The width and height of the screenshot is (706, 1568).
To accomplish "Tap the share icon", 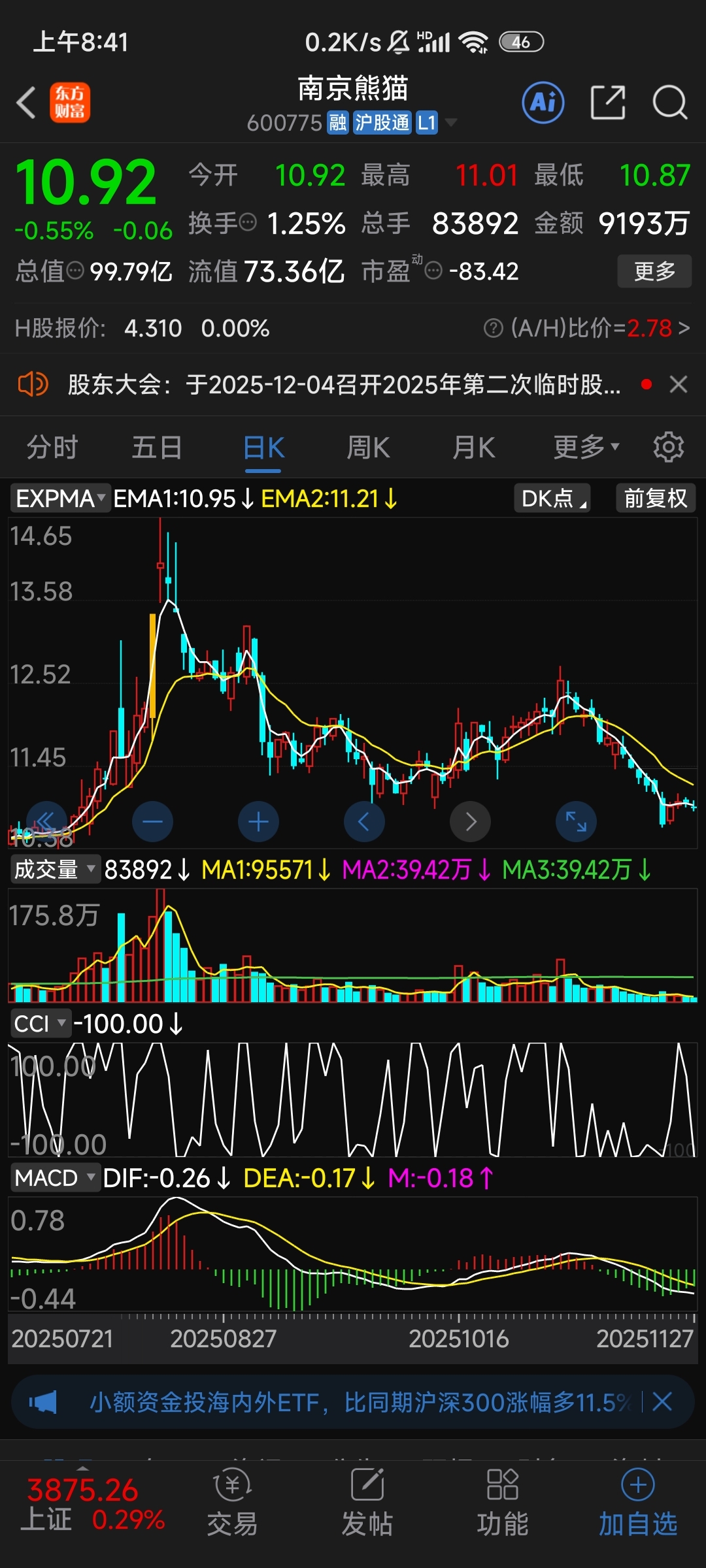I will click(608, 103).
